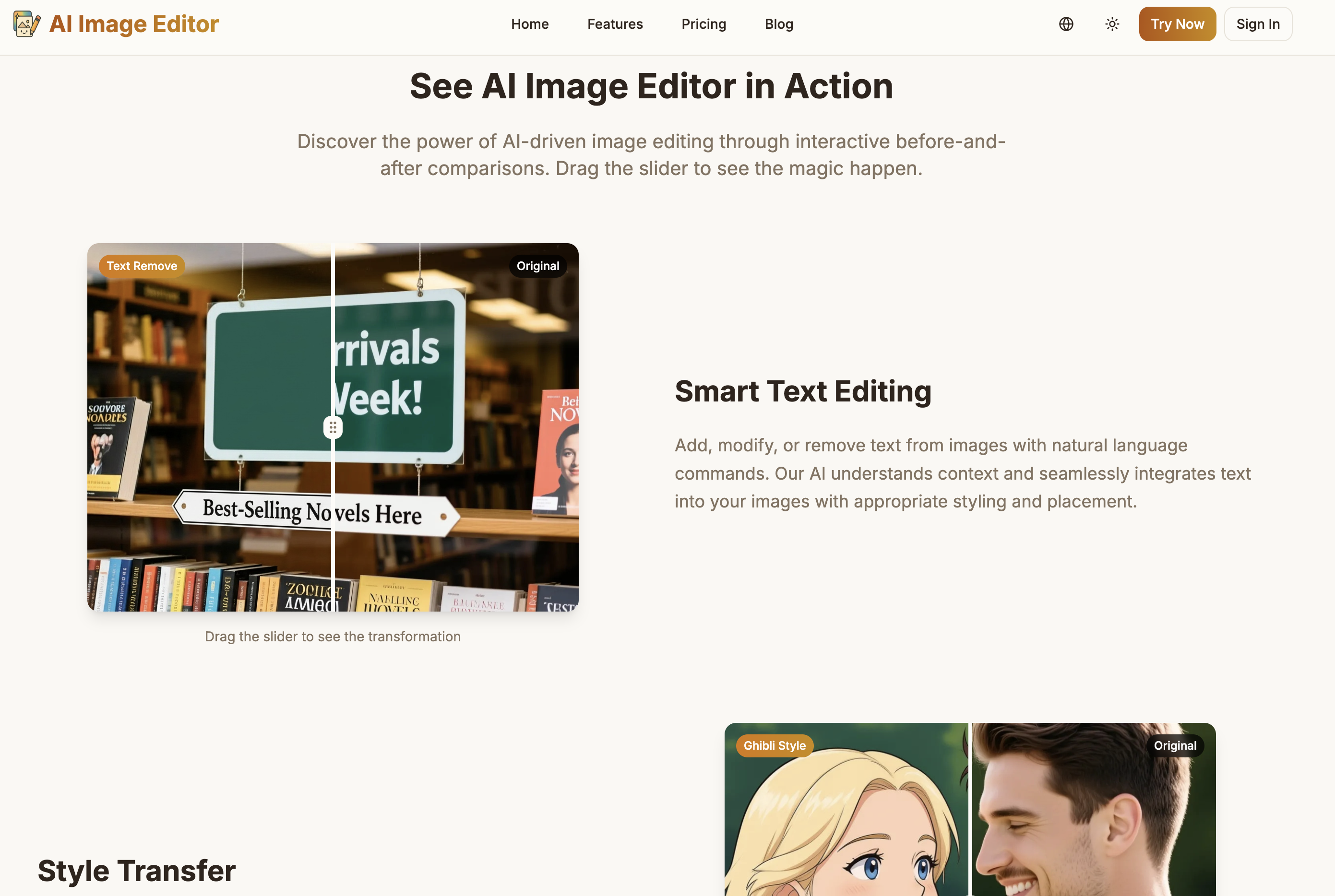Select the slider drag handle on bookstore image
The image size is (1335, 896).
(334, 427)
